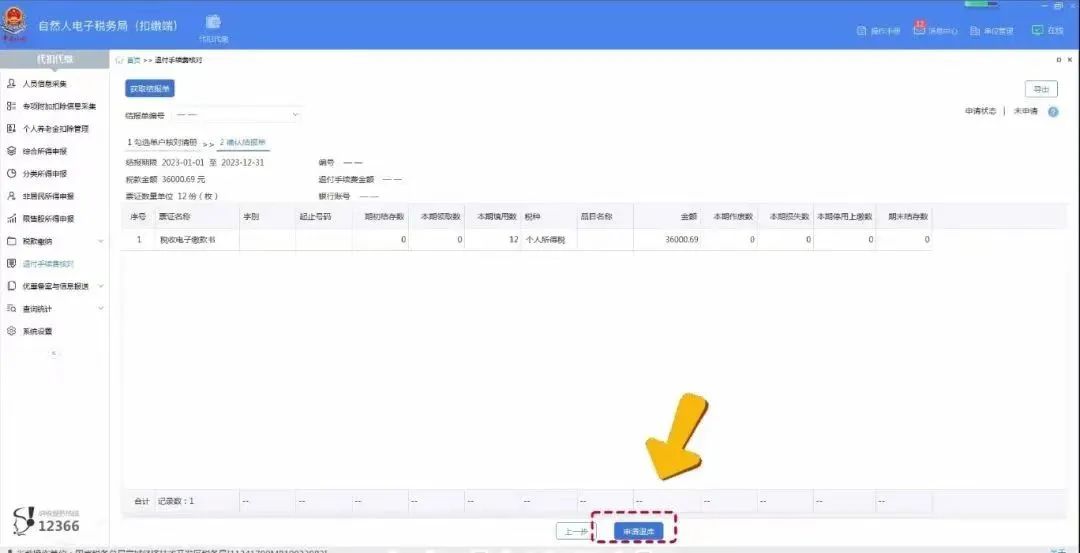Click the blue help question-mark icon
1080x553 pixels.
pyautogui.click(x=1053, y=112)
